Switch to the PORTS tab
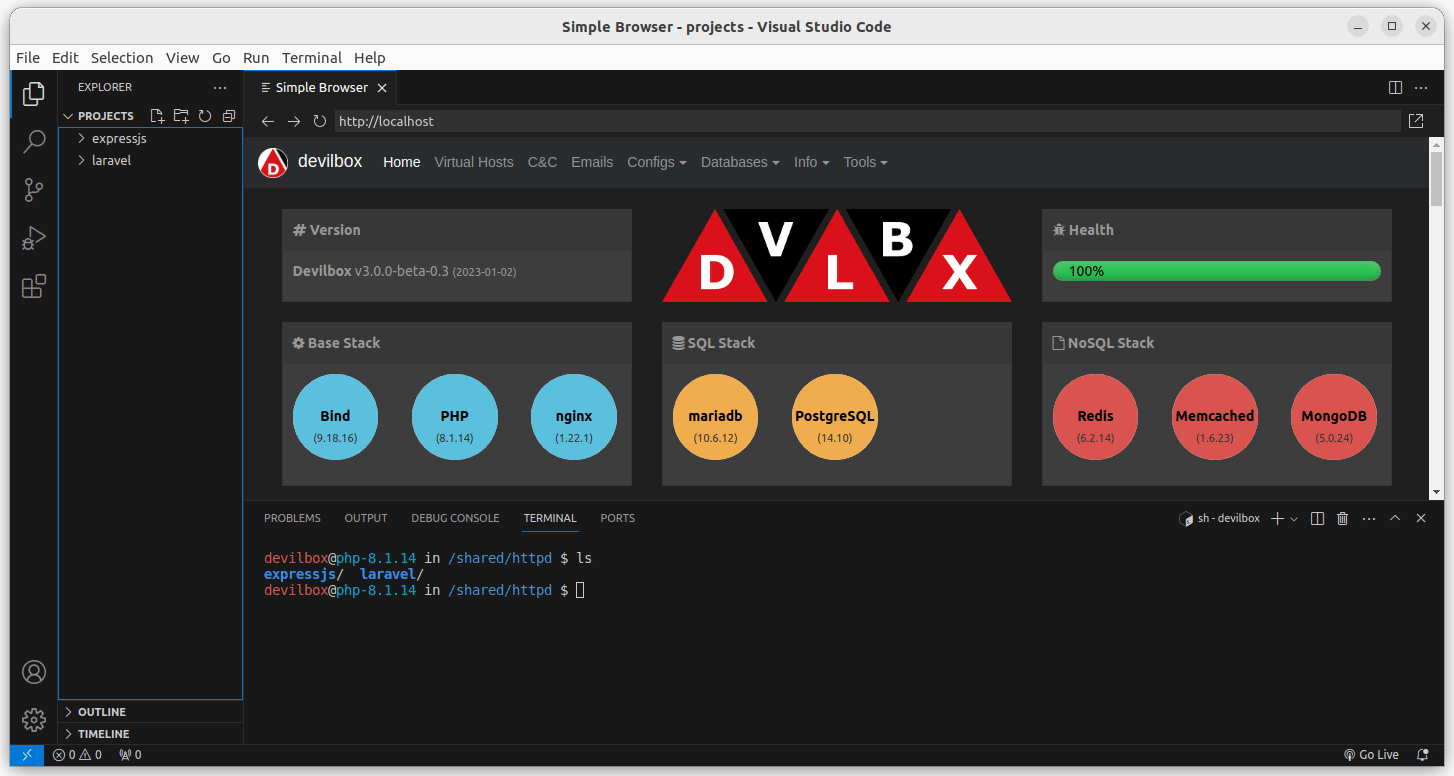This screenshot has height=776, width=1454. (617, 518)
